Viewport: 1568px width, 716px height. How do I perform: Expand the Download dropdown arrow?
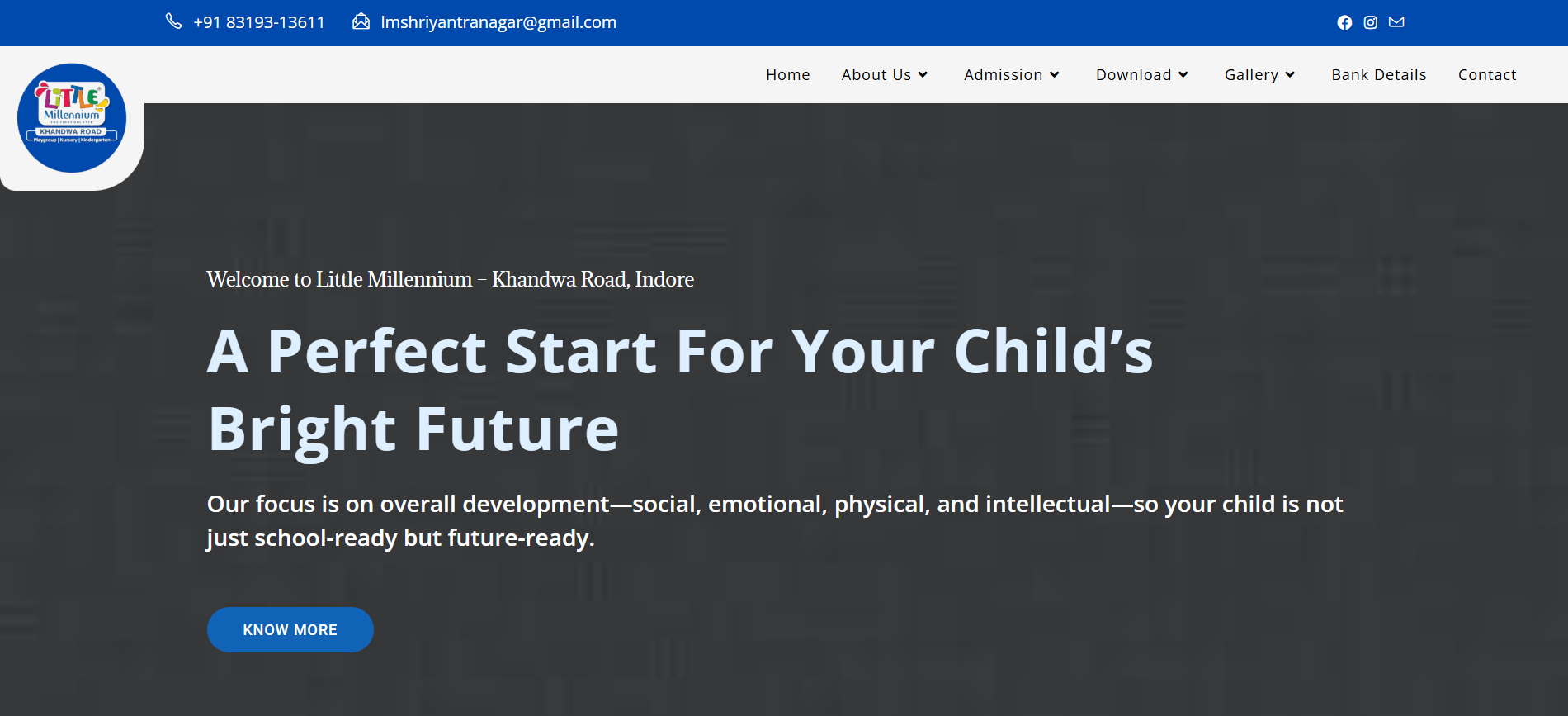click(x=1183, y=75)
